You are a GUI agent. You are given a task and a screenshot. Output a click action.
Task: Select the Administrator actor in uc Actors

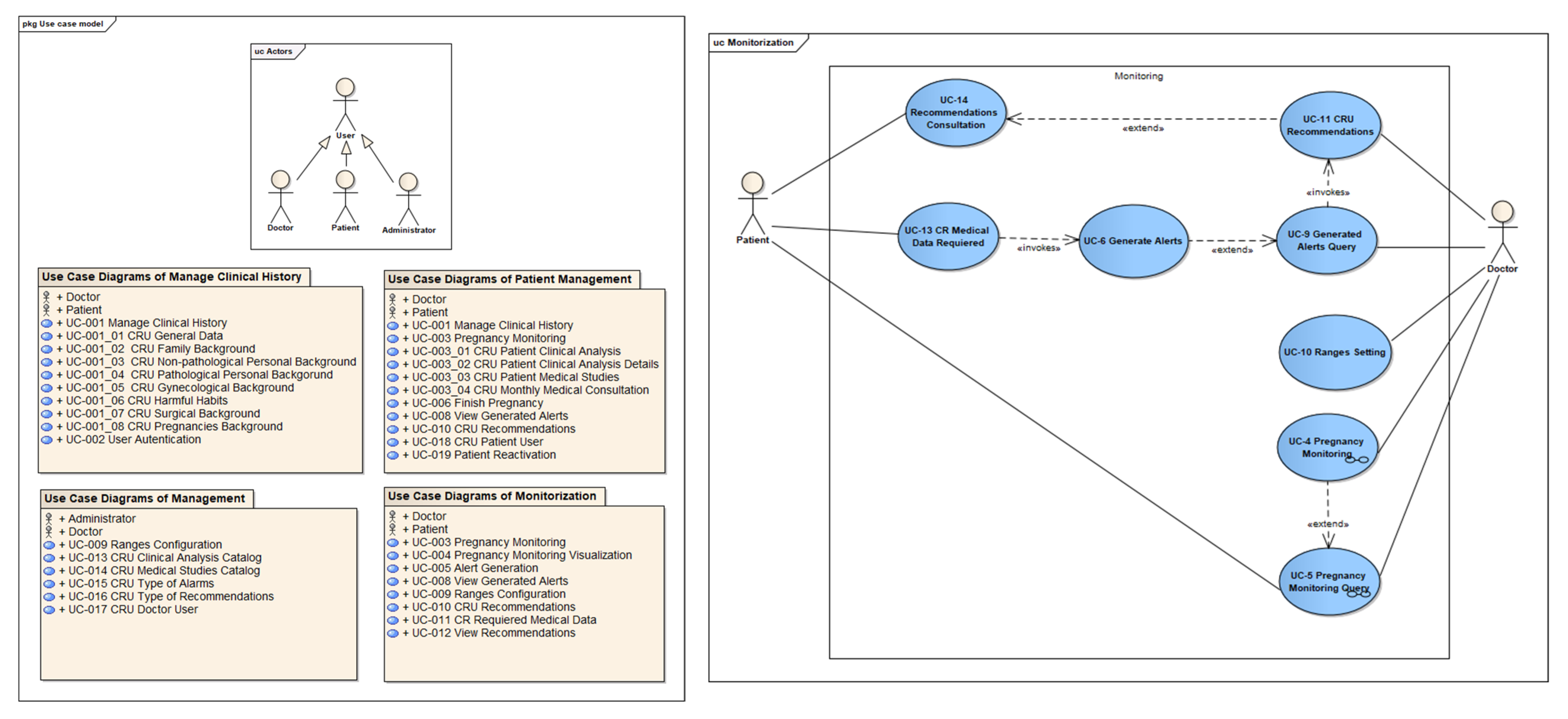(408, 203)
